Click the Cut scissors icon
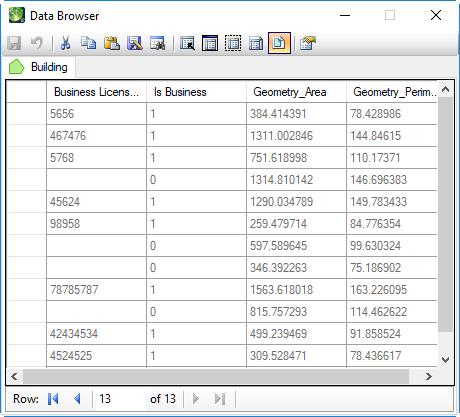460x417 pixels. coord(66,43)
